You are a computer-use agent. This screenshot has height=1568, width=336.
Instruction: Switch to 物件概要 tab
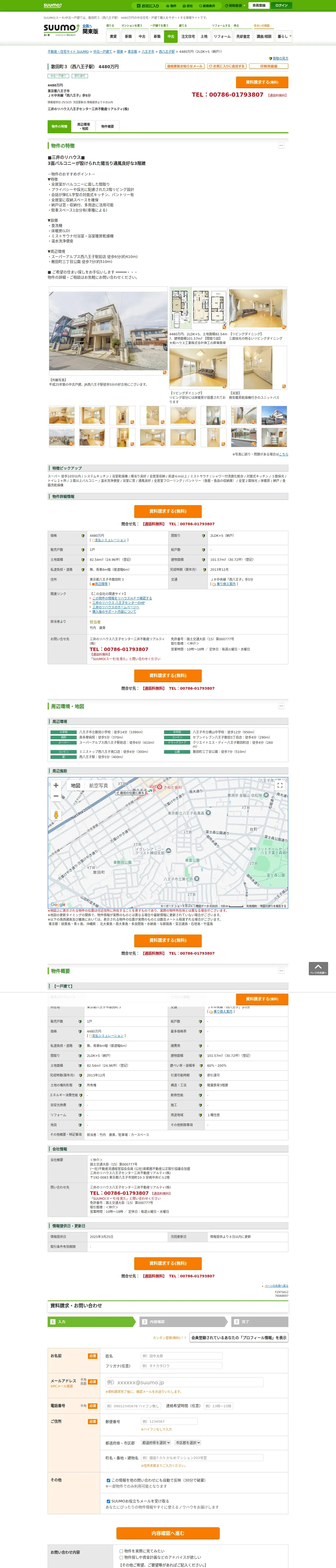107,126
